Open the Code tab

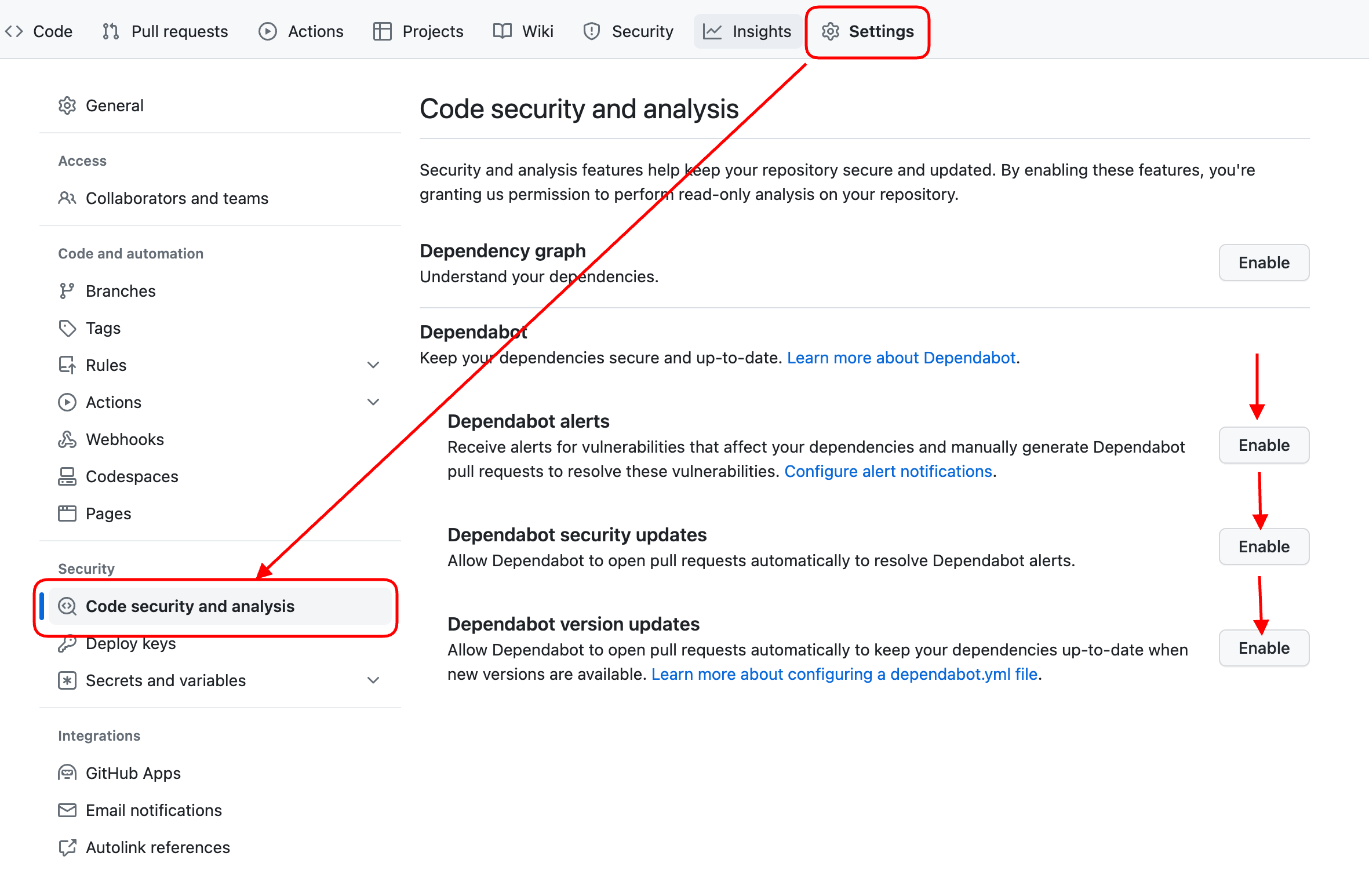click(x=39, y=31)
